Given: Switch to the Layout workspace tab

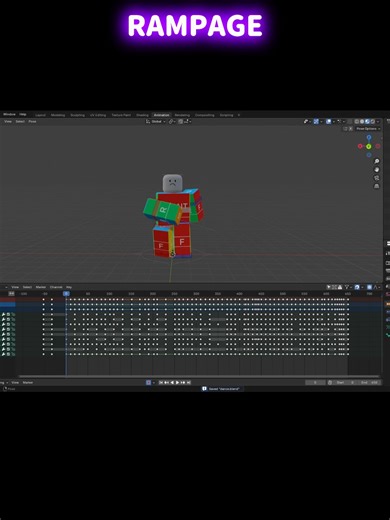Looking at the screenshot, I should (40, 115).
